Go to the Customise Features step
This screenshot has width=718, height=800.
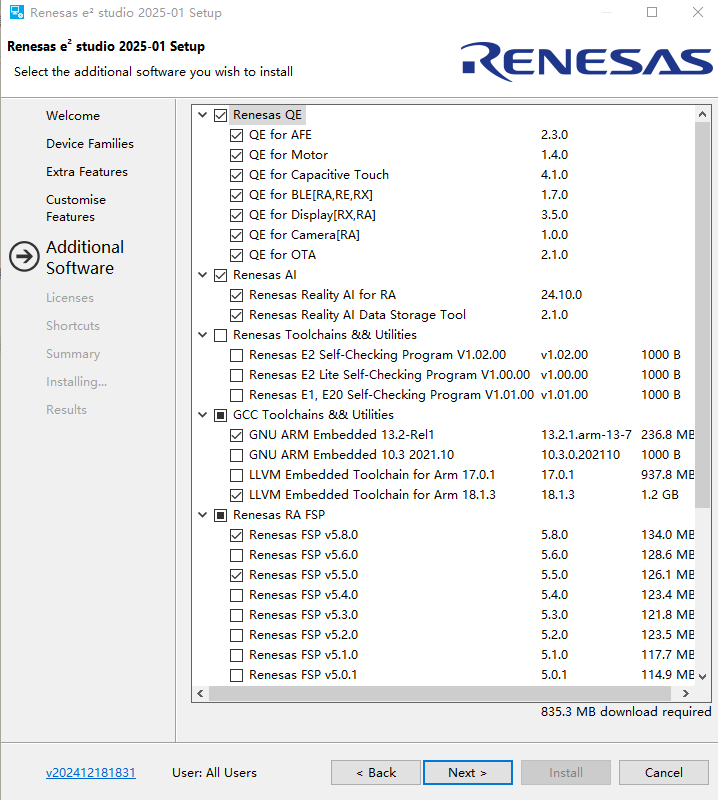click(x=76, y=208)
